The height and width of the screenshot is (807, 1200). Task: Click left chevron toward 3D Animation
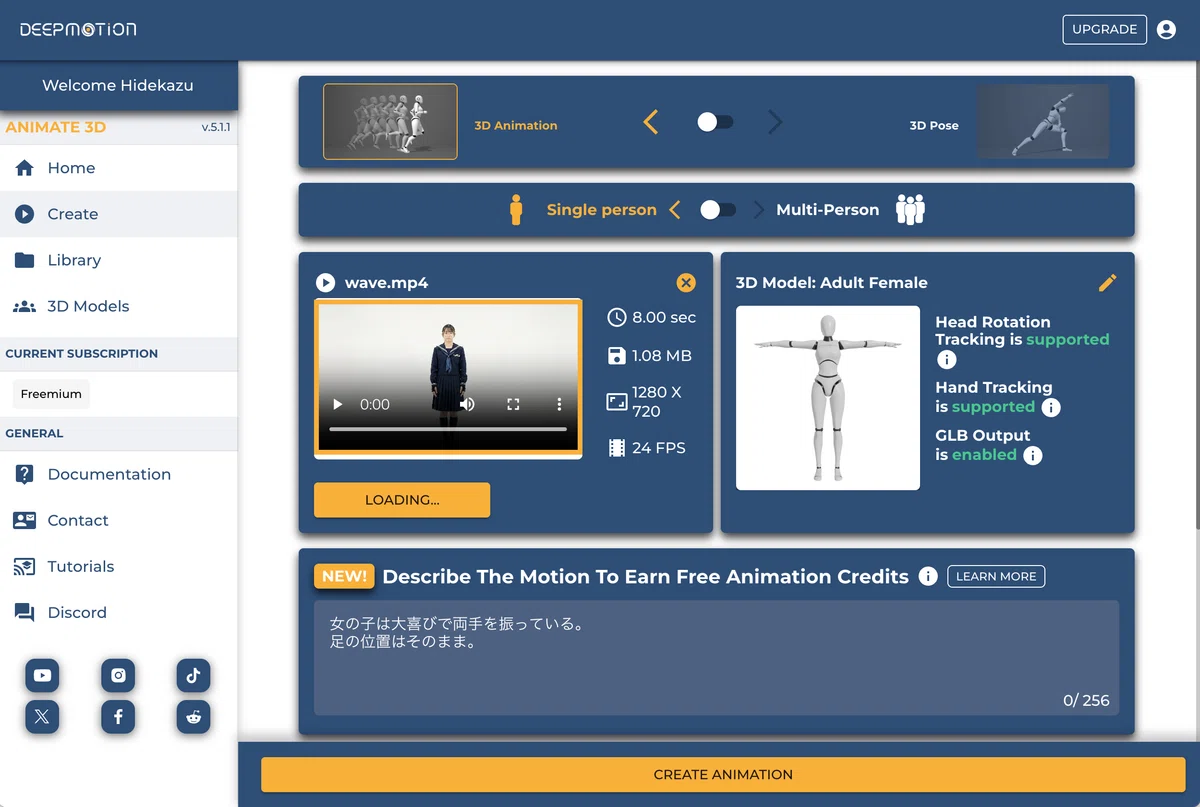[651, 123]
